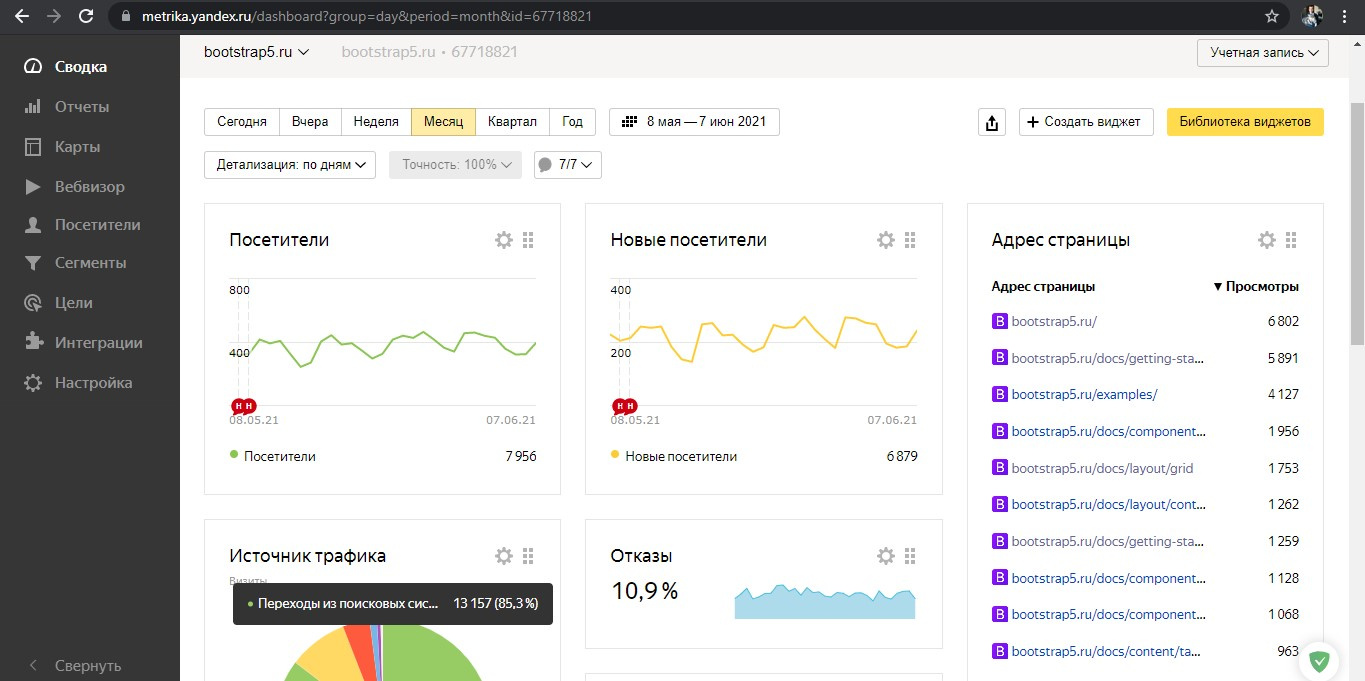Click drag handle of Новые посетители widget
Screen dimensions: 1365x681
coord(910,240)
